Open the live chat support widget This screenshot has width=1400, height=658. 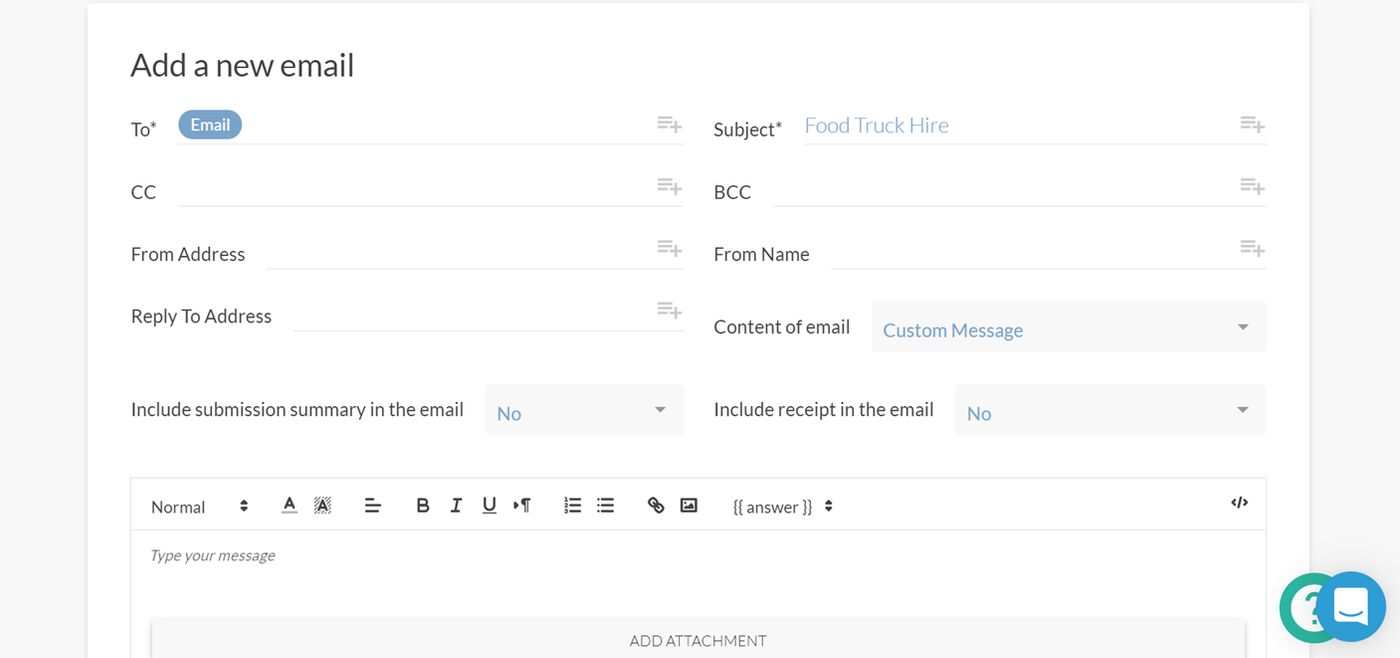click(x=1350, y=607)
